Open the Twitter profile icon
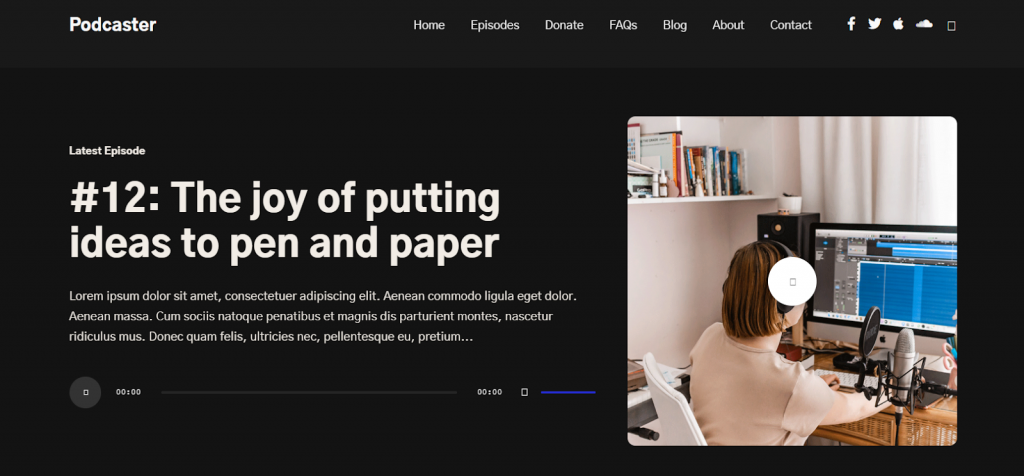 [875, 24]
